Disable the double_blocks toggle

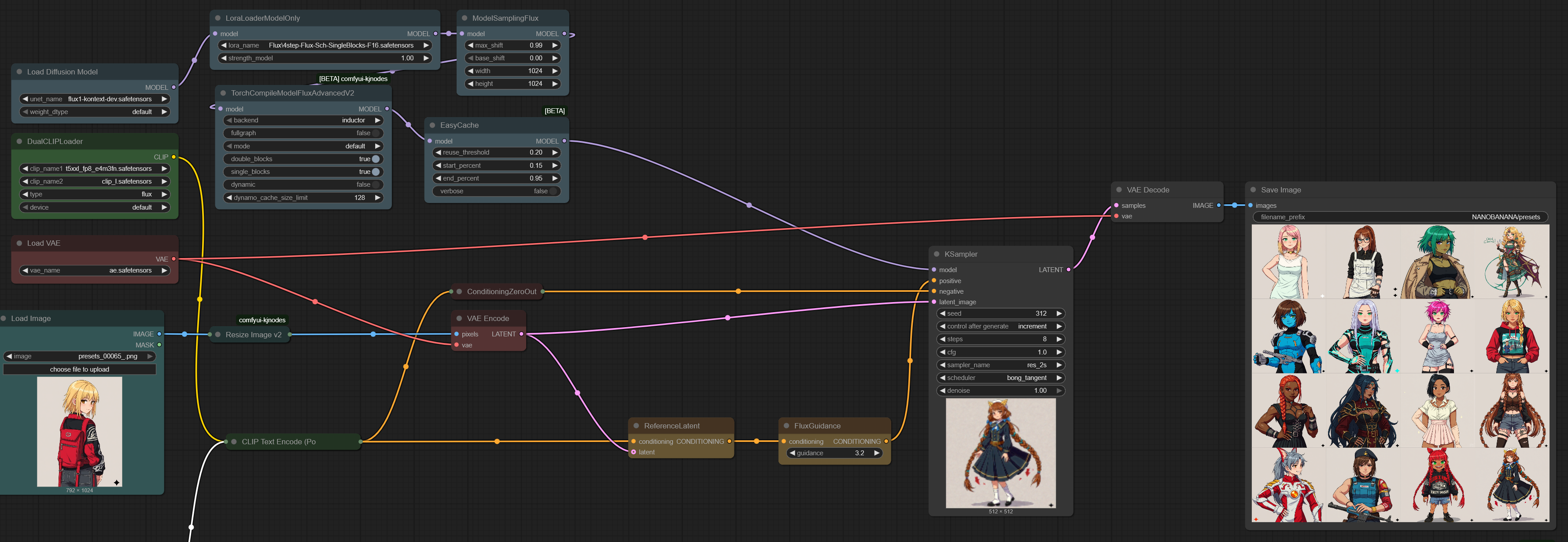click(376, 159)
